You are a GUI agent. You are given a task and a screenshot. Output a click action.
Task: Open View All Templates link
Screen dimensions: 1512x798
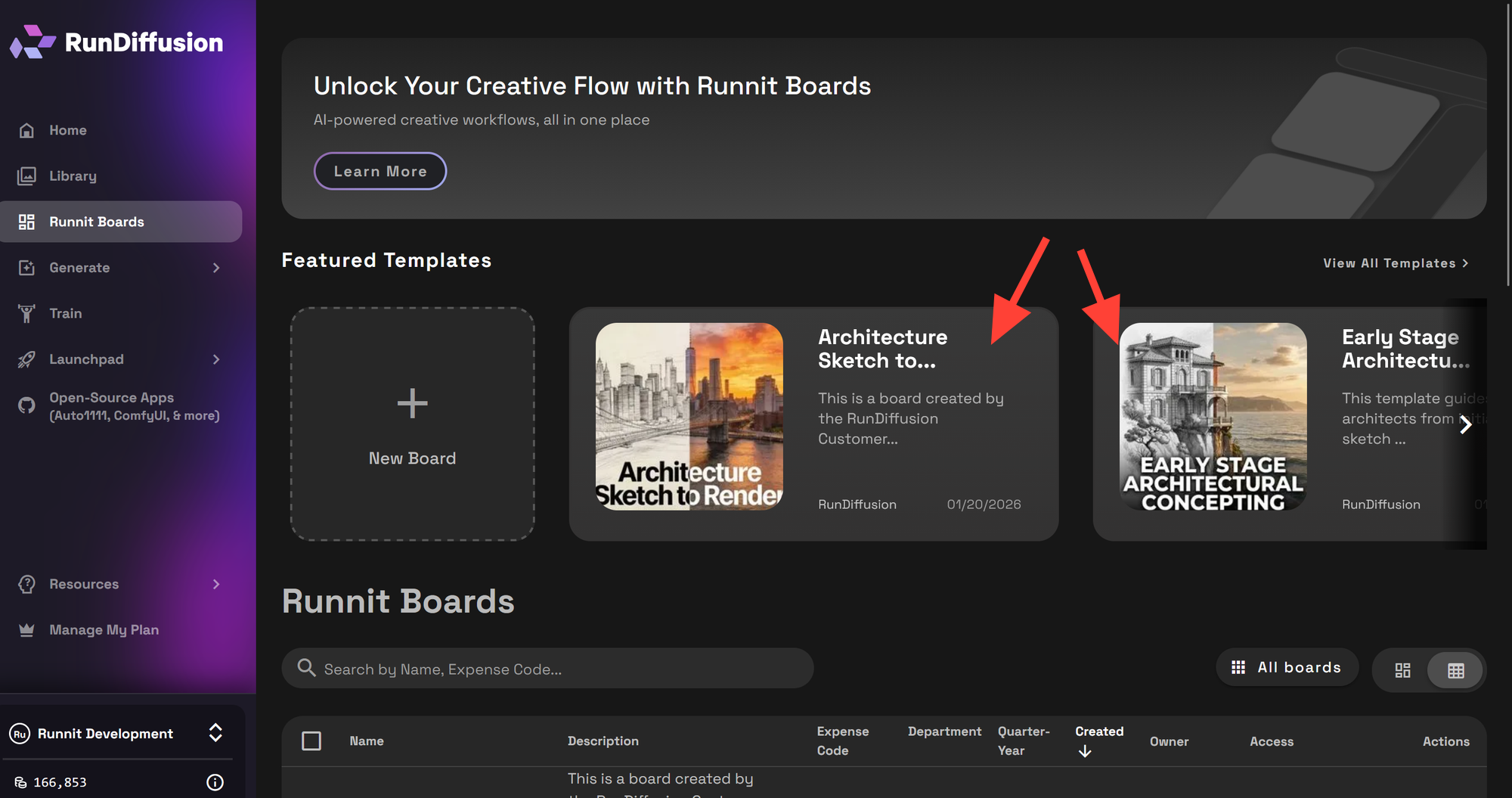point(1395,263)
